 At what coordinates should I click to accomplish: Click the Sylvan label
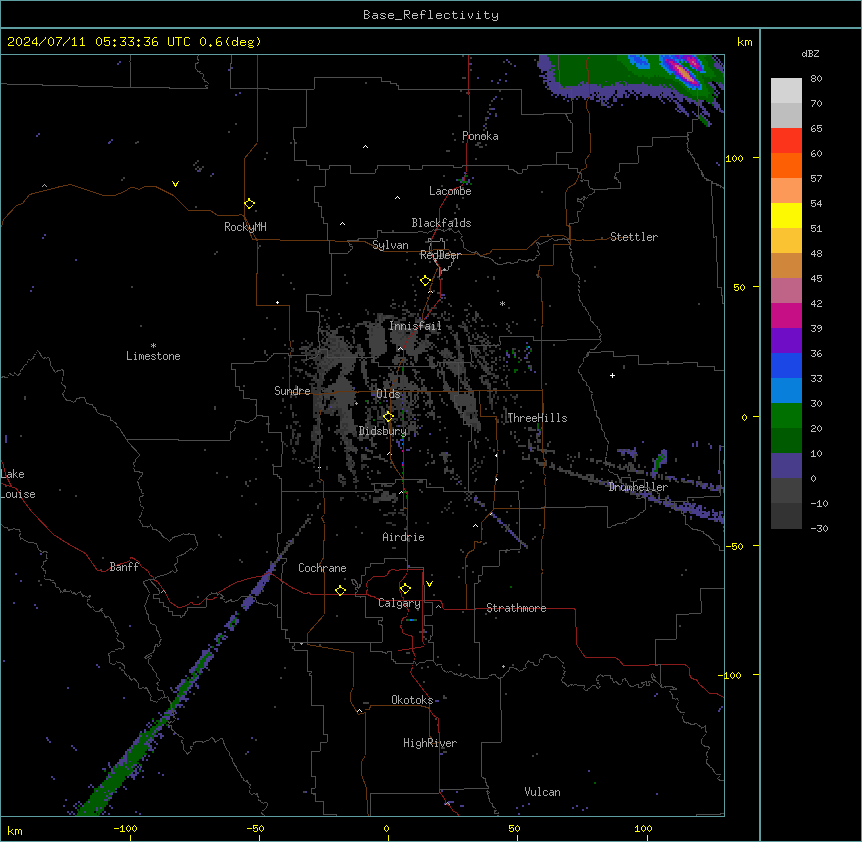click(x=390, y=245)
